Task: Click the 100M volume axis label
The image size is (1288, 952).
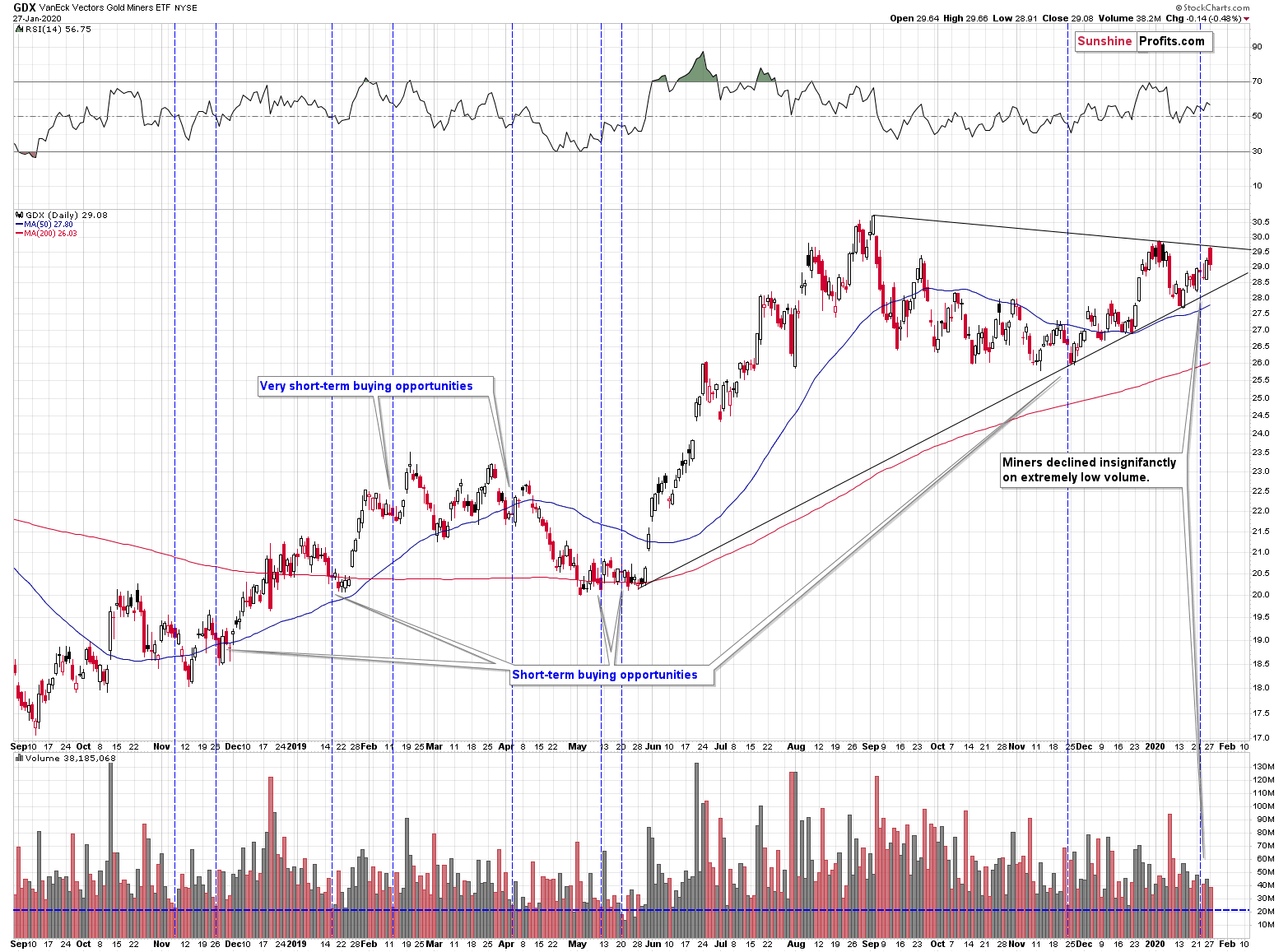Action: click(x=1263, y=806)
